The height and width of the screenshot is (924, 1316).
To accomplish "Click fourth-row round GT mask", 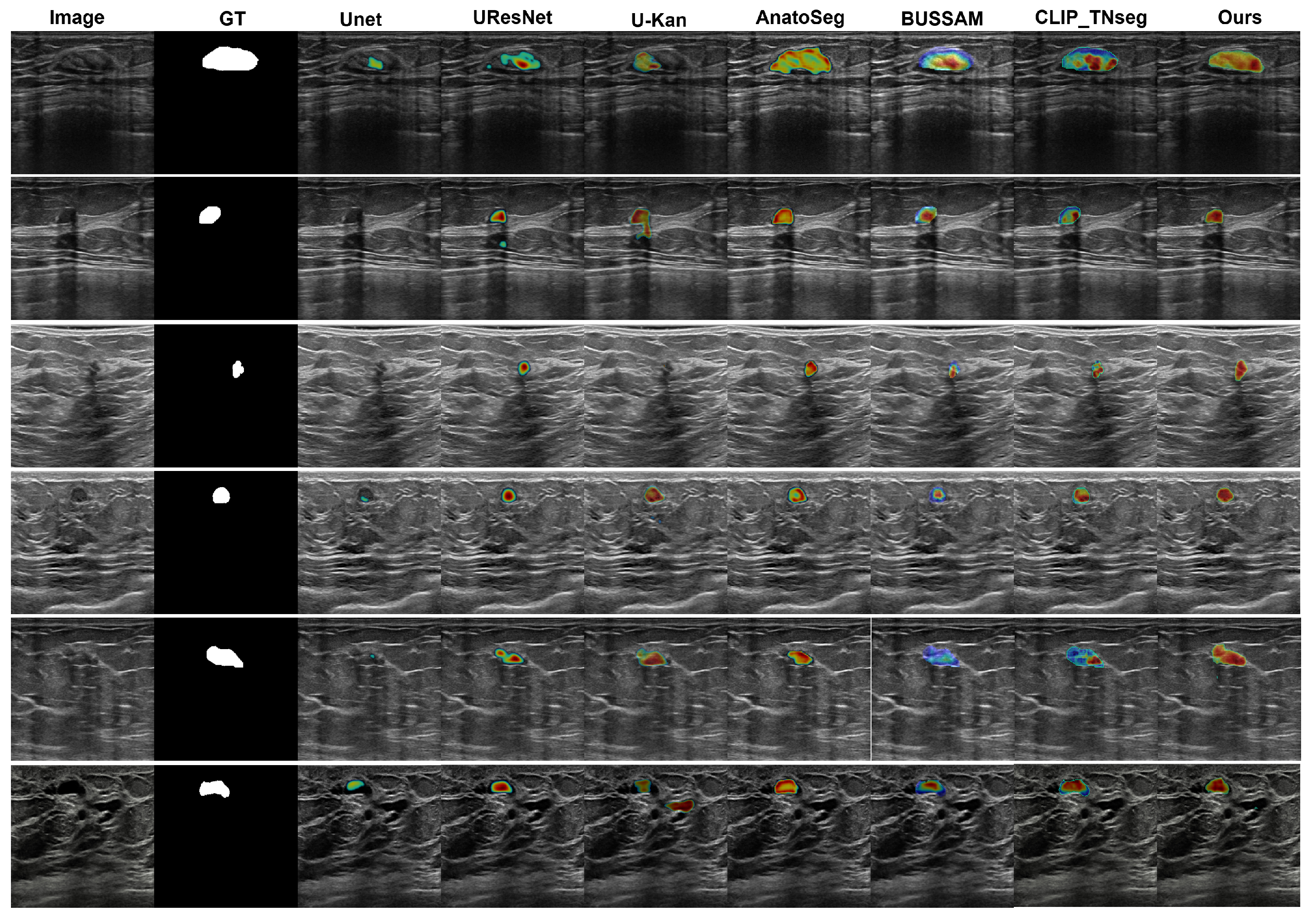I will pyautogui.click(x=221, y=495).
